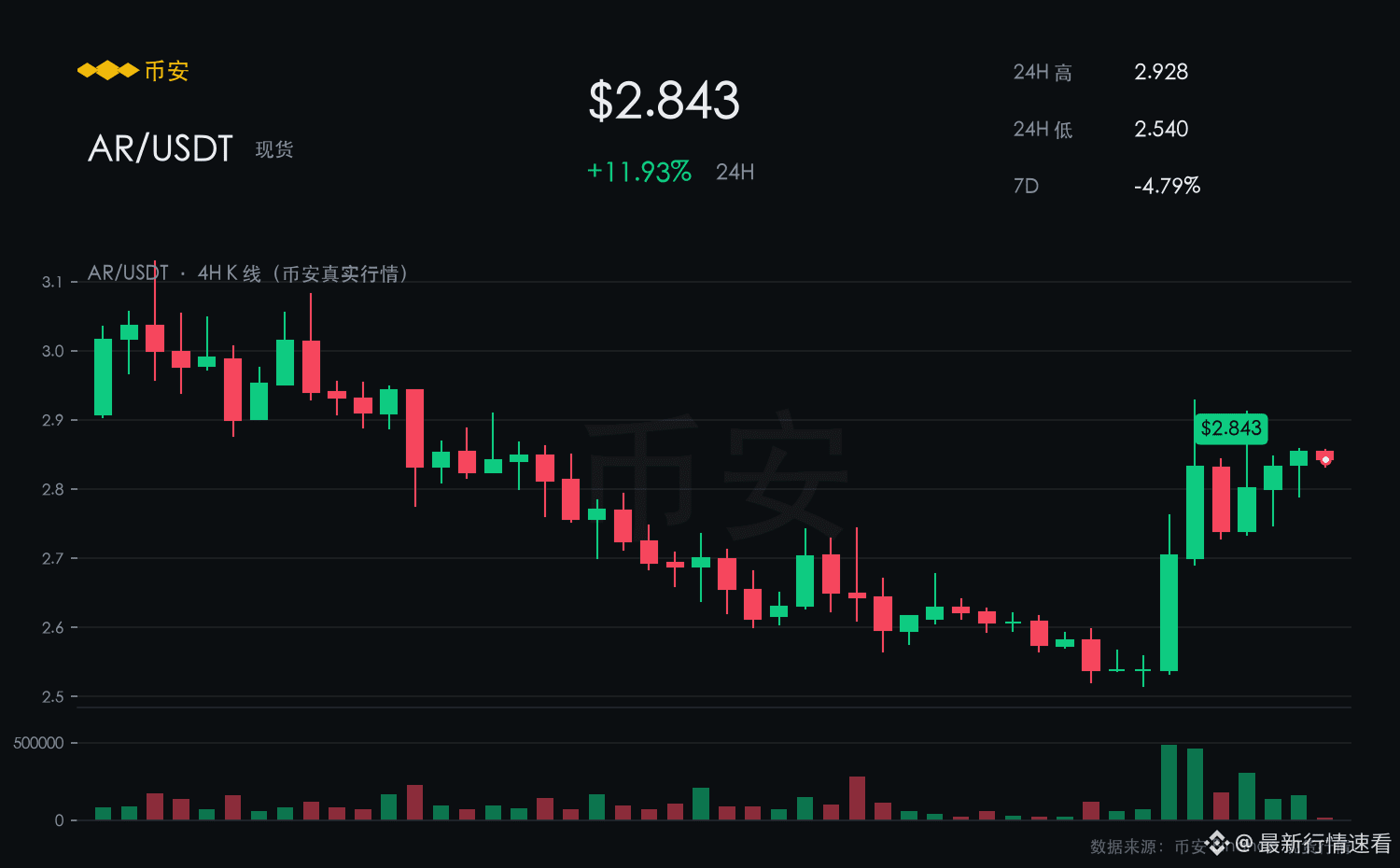
Task: Click the Binance diamond logo icon
Action: 107,71
